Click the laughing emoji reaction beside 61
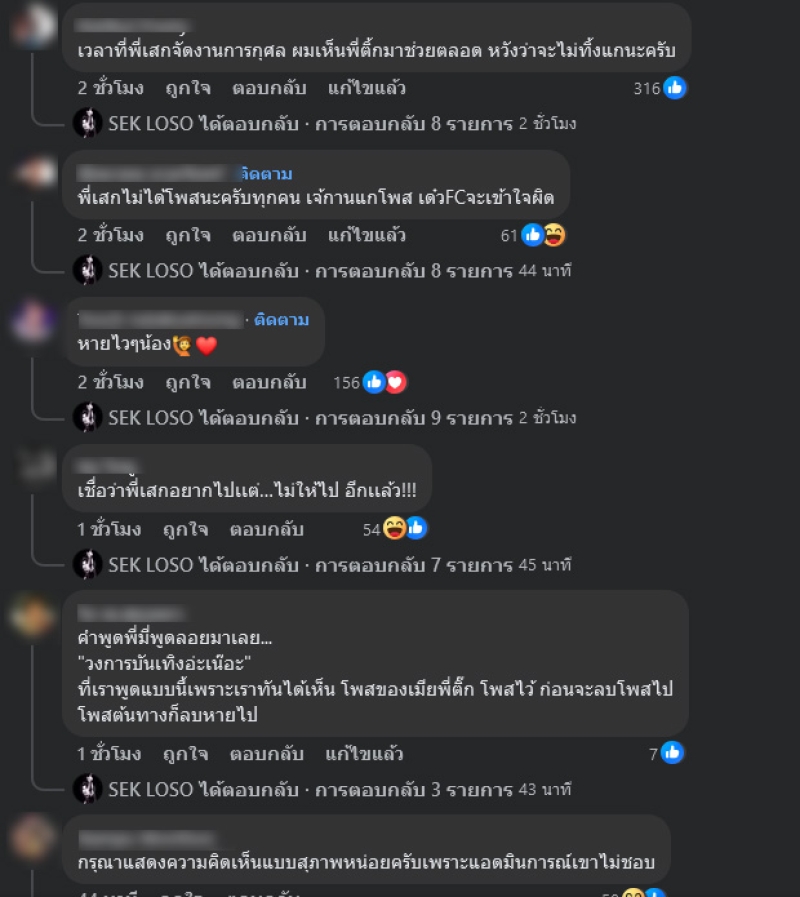 (555, 235)
